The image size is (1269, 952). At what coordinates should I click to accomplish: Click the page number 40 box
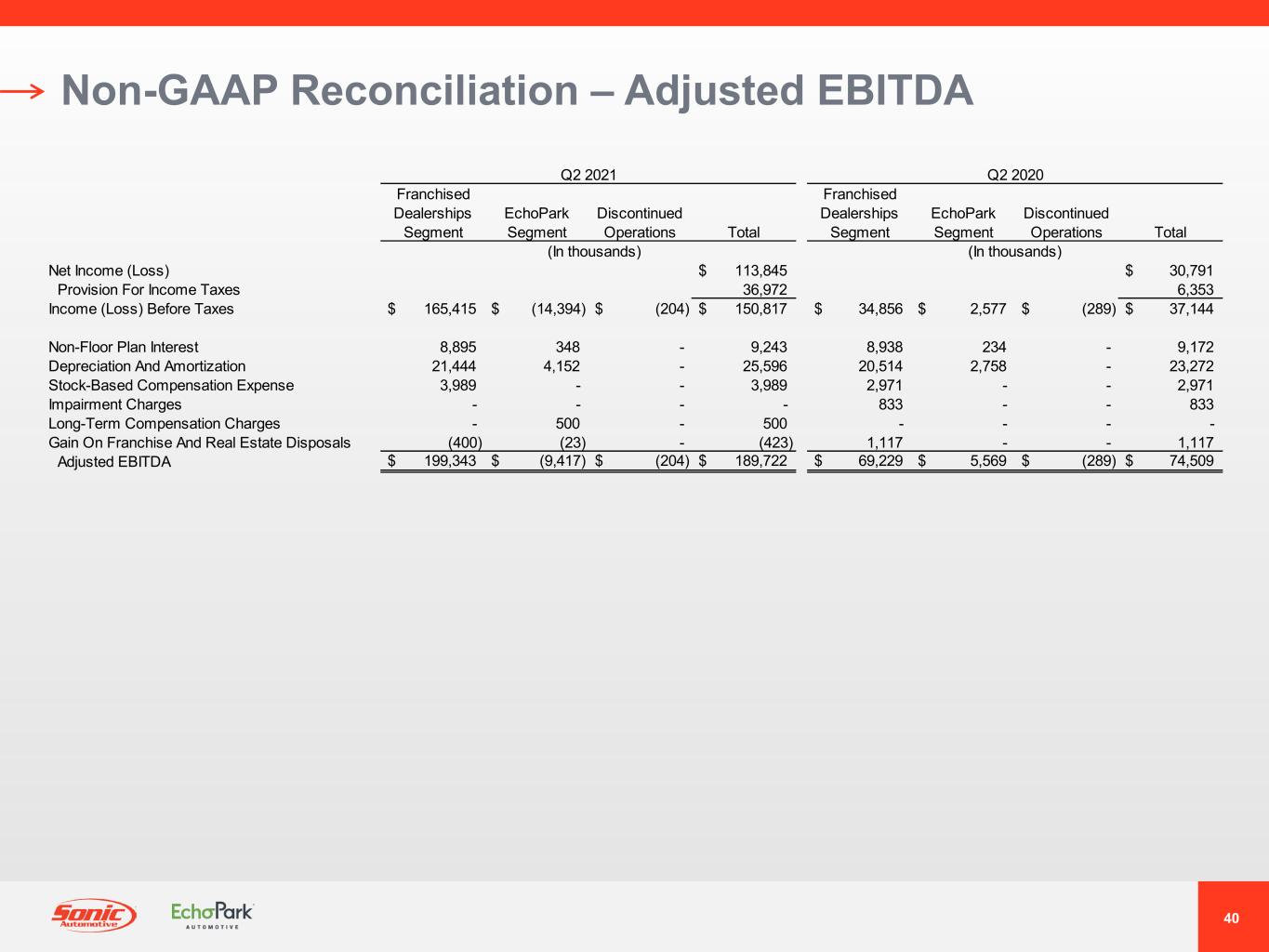[1232, 918]
